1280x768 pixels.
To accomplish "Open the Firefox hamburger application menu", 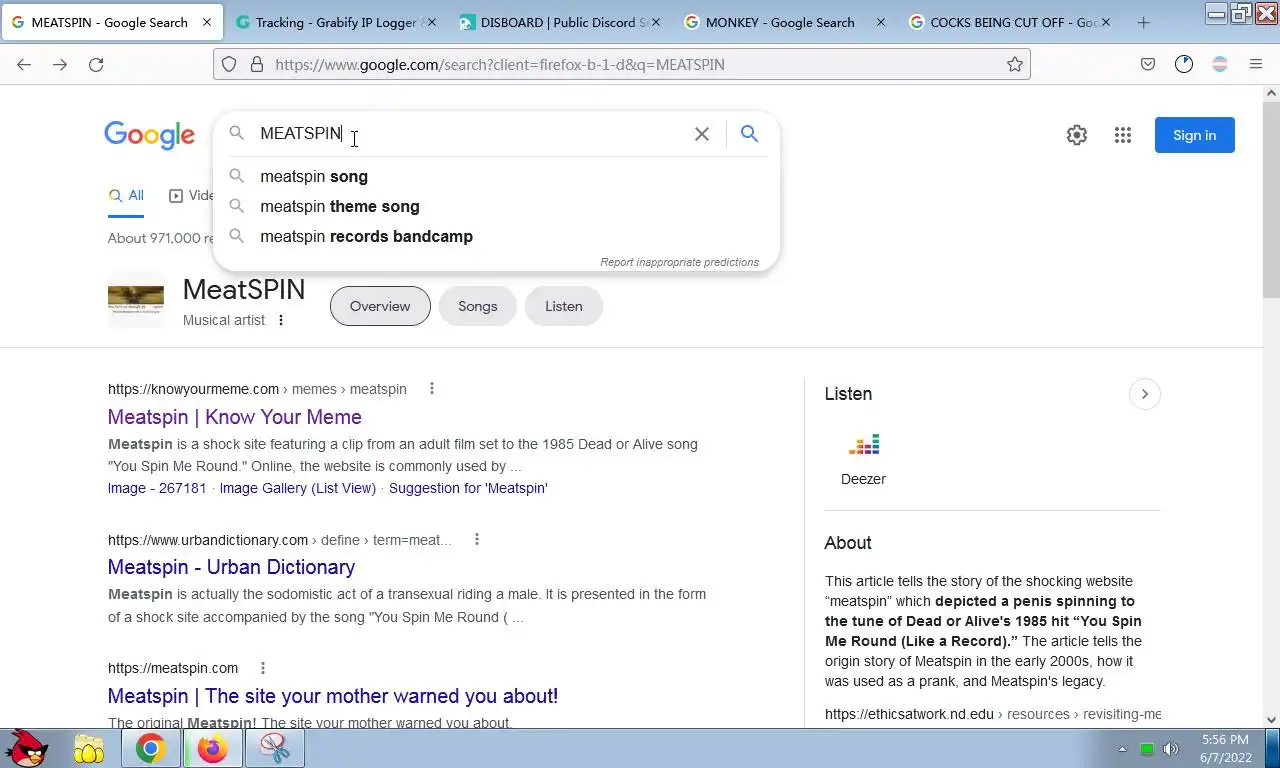I will 1256,64.
